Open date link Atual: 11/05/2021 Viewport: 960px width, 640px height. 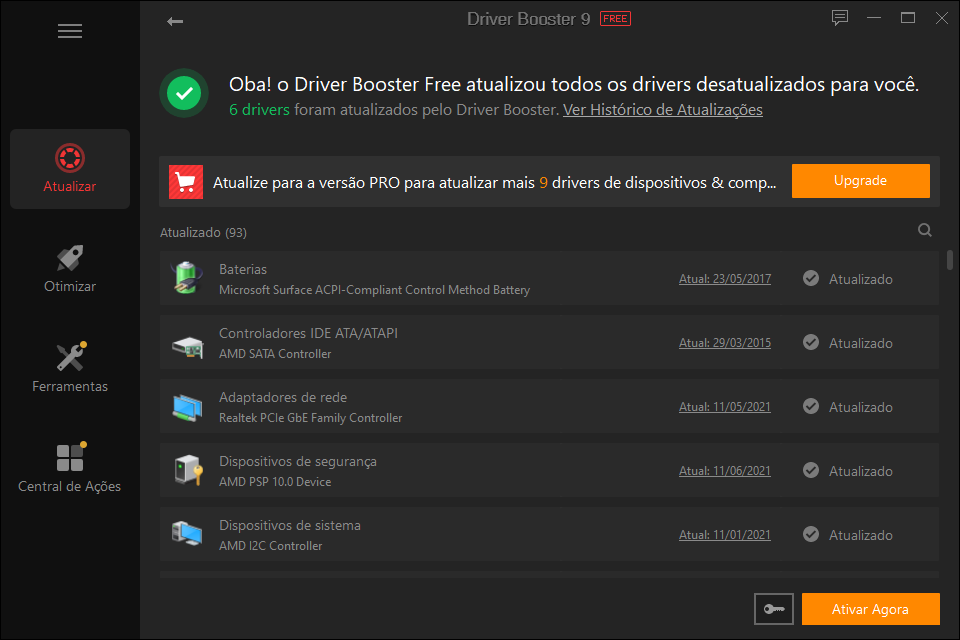tap(724, 407)
